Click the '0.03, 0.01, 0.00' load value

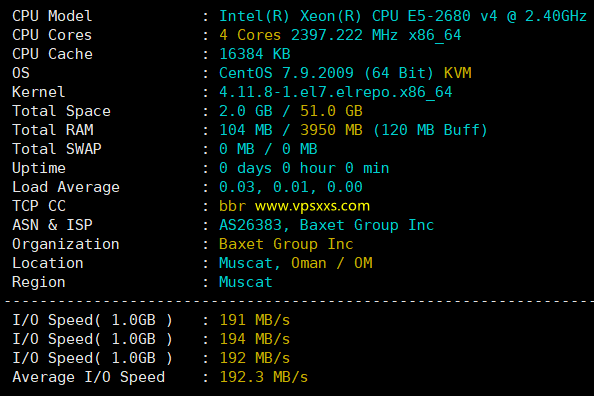coord(291,187)
